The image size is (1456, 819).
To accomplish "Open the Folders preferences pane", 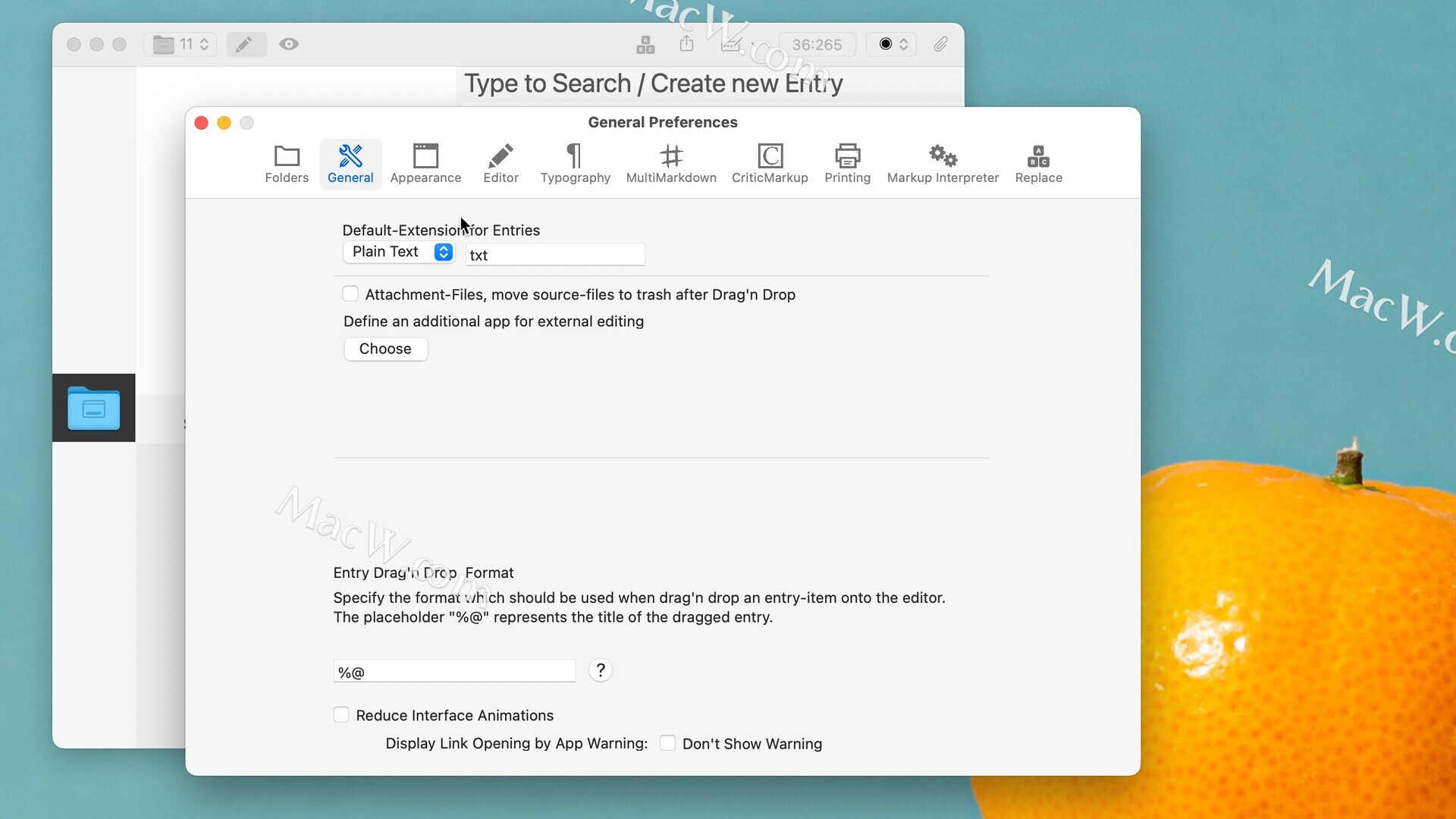I will tap(287, 164).
